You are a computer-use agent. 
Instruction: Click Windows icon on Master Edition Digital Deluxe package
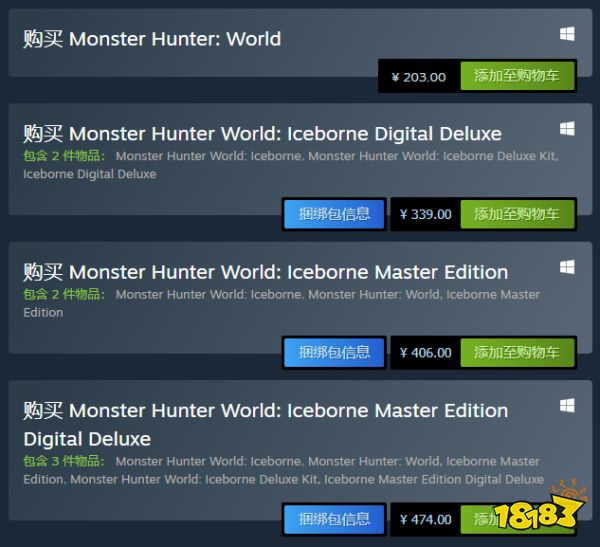click(567, 405)
